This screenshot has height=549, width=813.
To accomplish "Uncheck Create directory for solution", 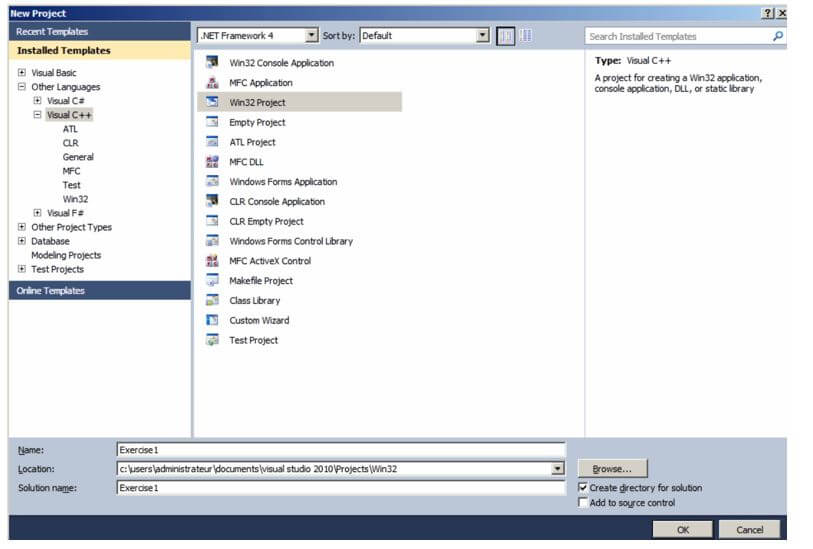I will point(583,487).
